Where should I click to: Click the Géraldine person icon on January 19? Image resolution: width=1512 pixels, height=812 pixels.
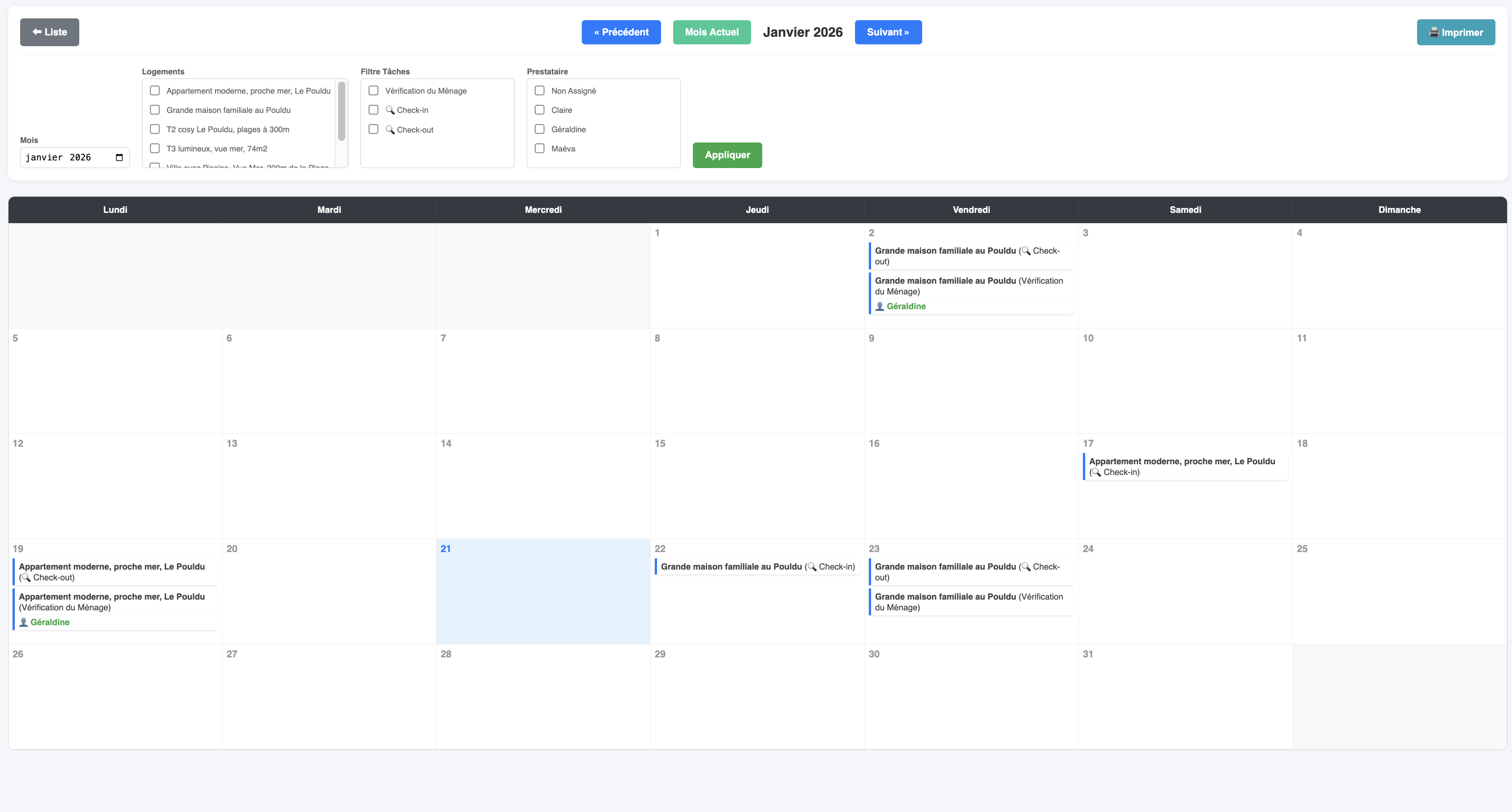coord(23,622)
